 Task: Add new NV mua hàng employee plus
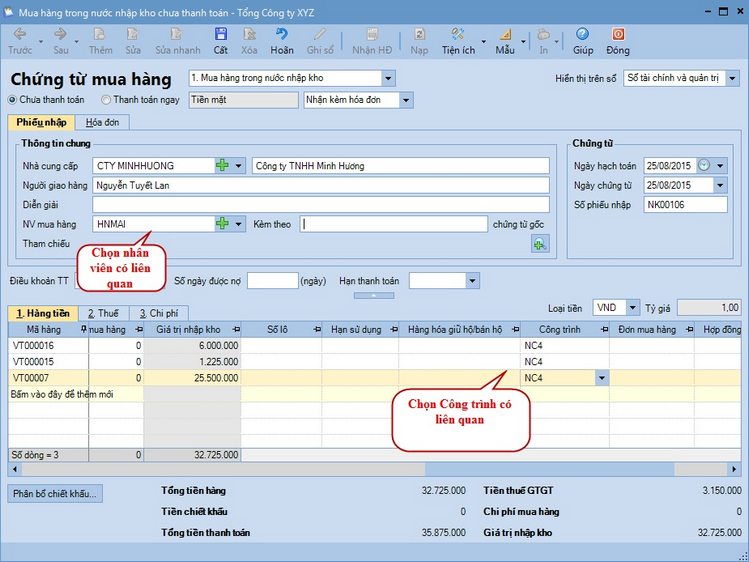tap(222, 223)
